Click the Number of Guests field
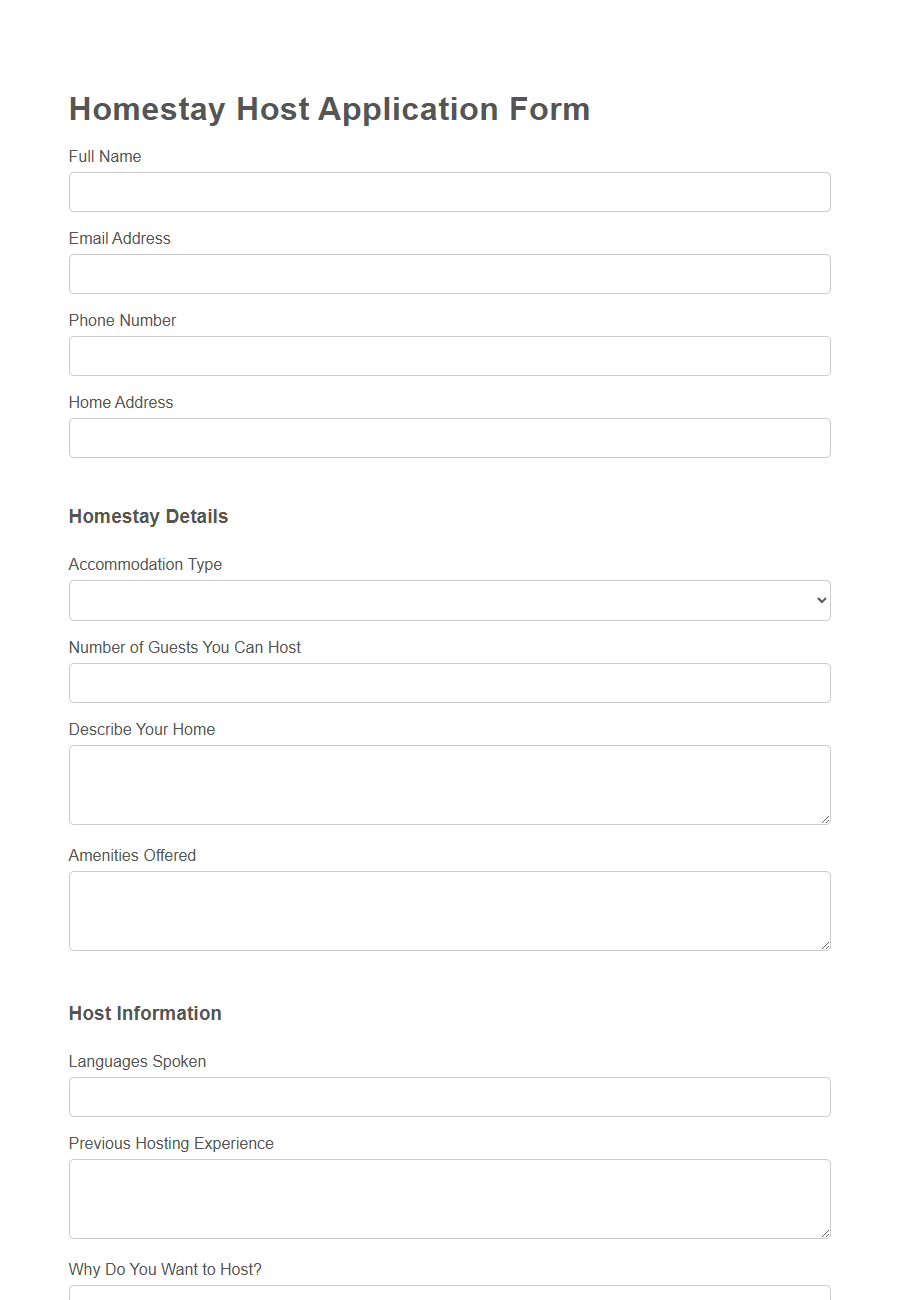This screenshot has width=900, height=1300. click(449, 683)
